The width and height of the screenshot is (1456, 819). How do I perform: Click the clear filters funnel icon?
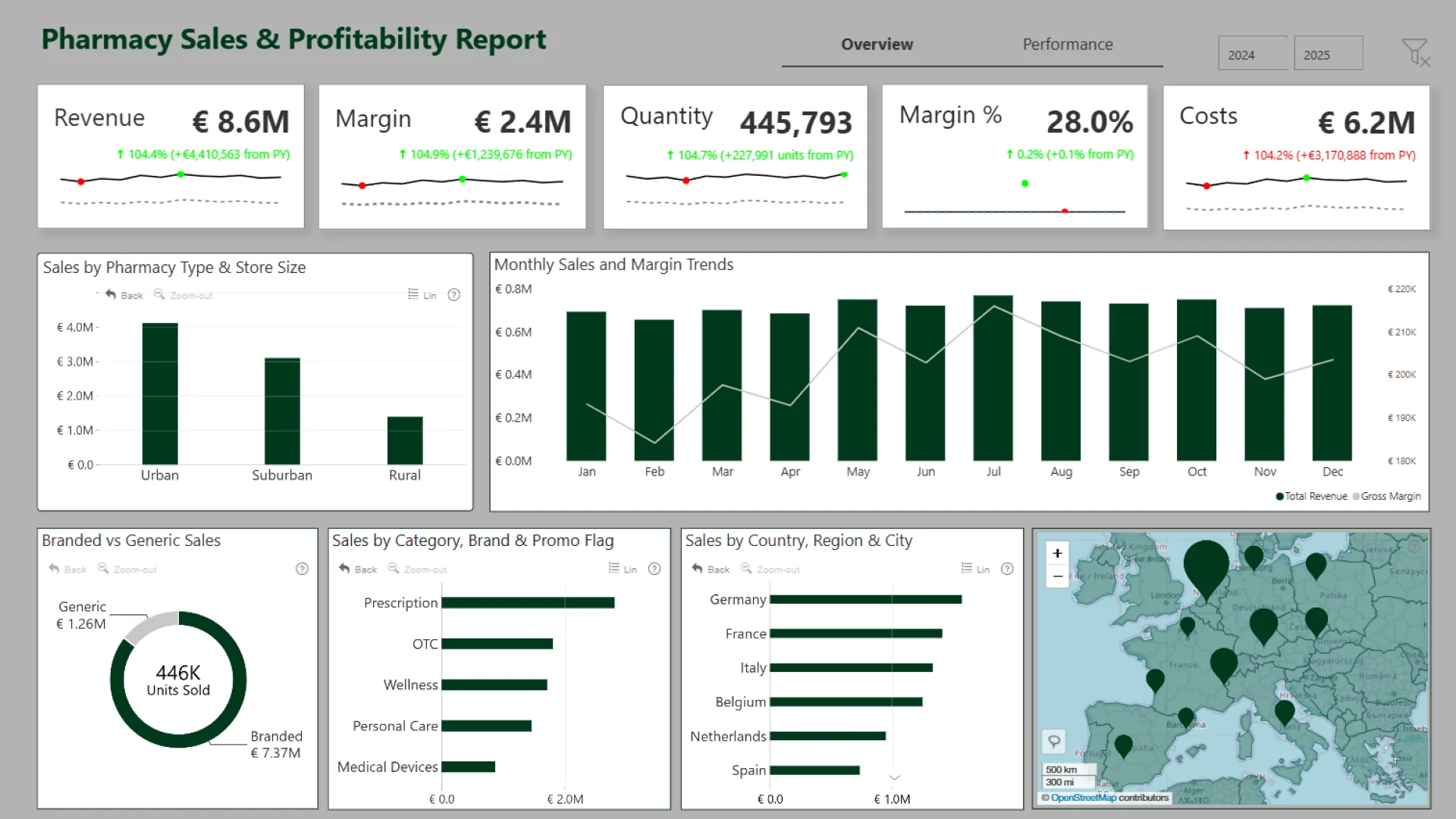(1415, 52)
